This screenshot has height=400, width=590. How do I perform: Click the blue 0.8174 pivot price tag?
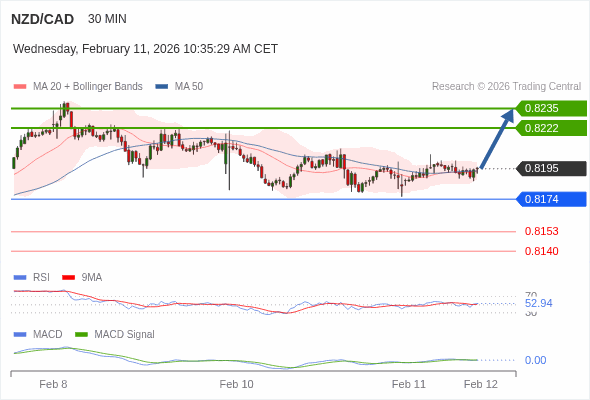(551, 199)
